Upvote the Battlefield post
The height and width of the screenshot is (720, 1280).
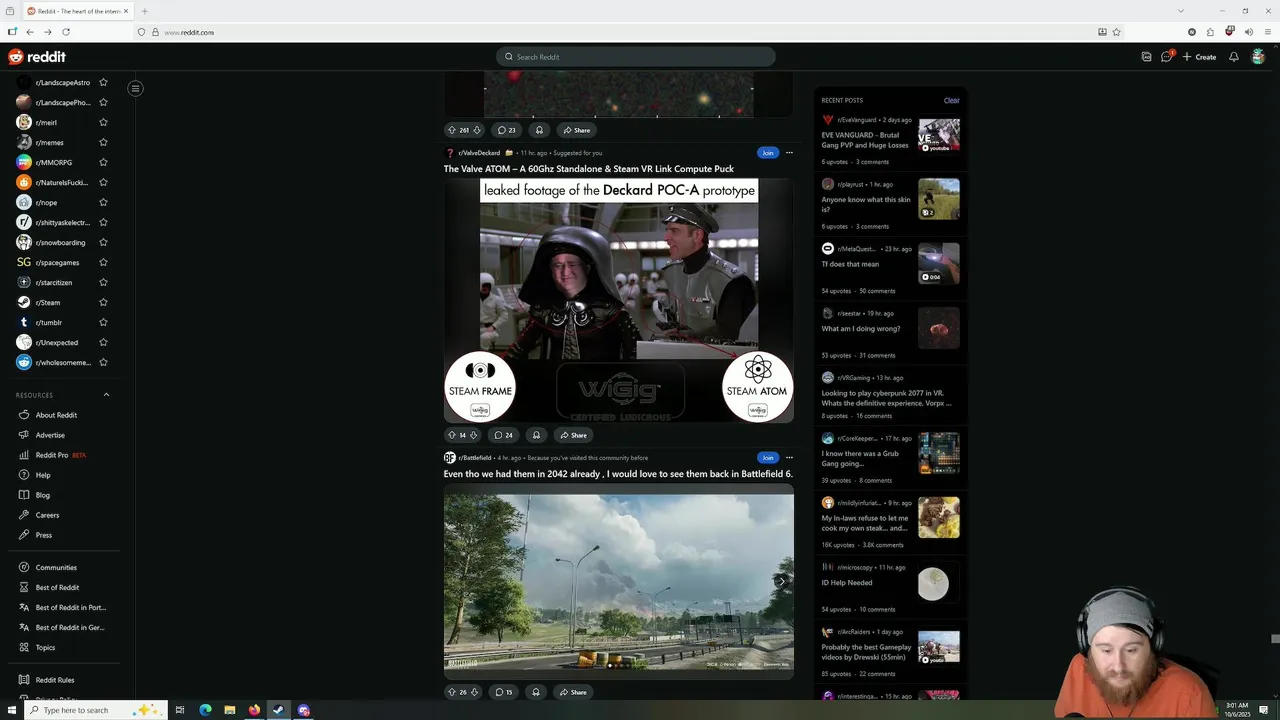coord(451,692)
